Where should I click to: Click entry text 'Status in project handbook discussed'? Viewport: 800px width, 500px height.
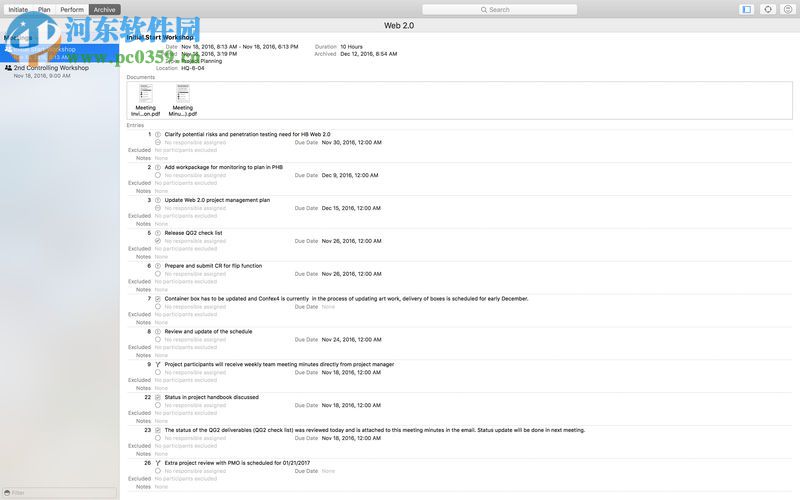pyautogui.click(x=212, y=397)
